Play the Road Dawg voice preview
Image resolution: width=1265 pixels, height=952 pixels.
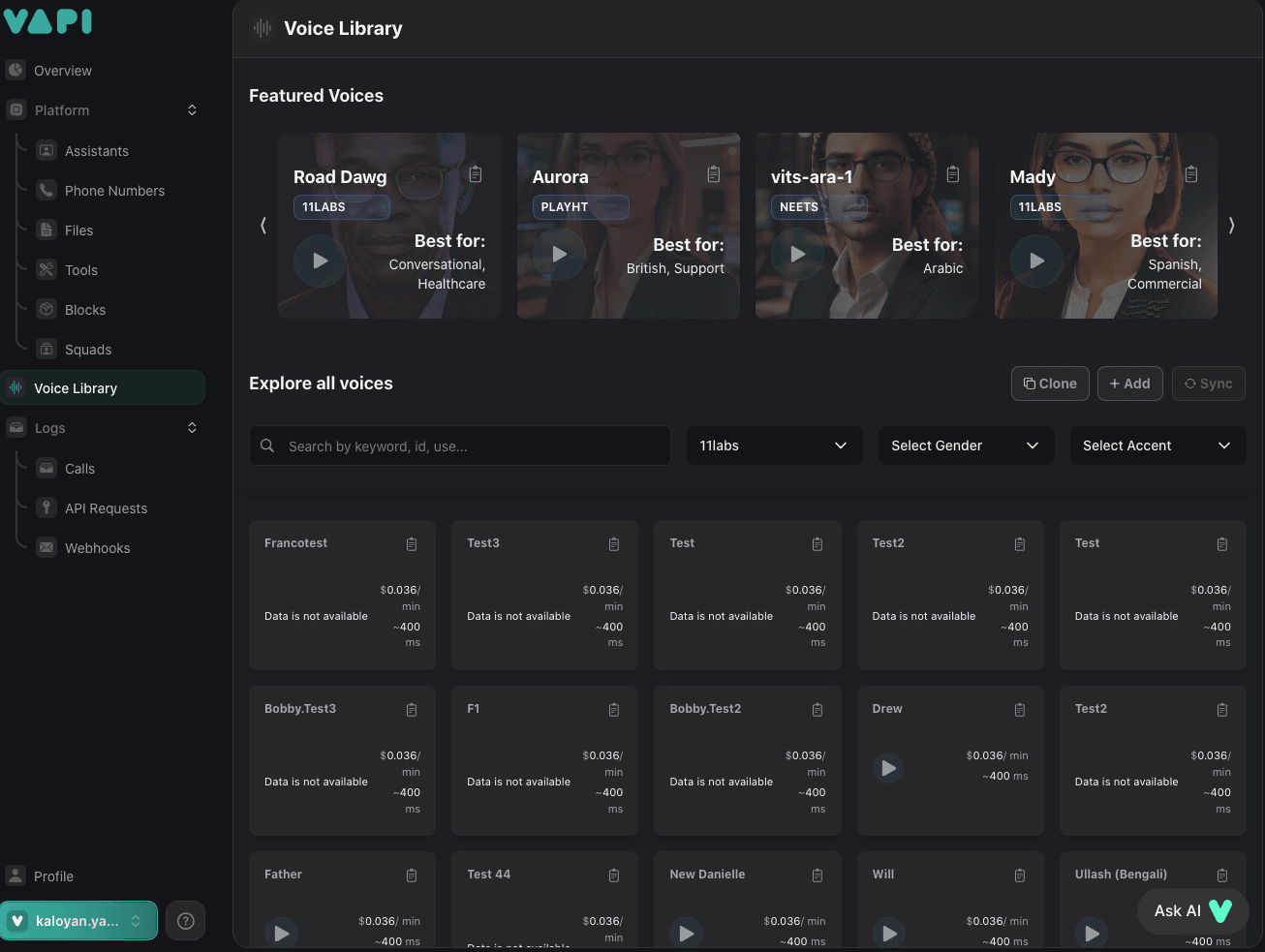320,261
